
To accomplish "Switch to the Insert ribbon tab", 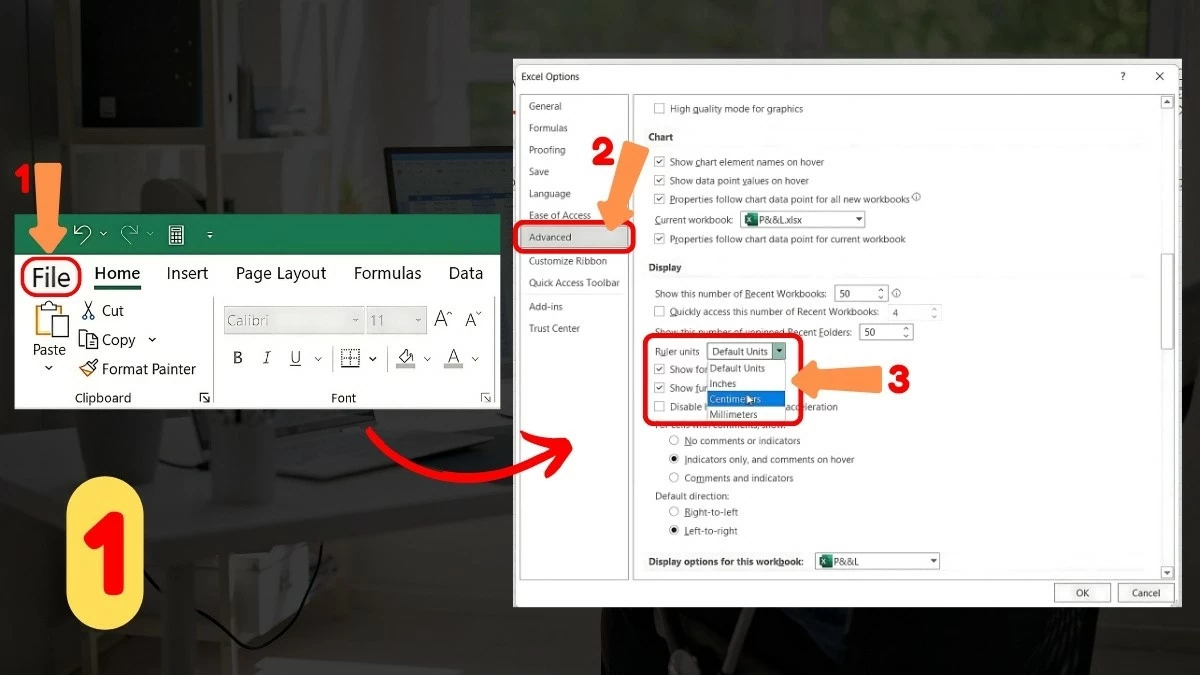I will coord(187,273).
